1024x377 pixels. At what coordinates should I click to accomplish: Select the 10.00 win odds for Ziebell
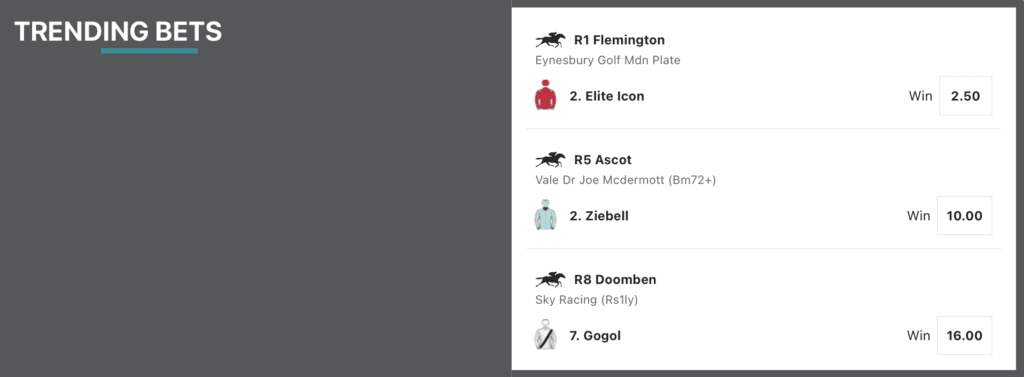click(x=965, y=216)
